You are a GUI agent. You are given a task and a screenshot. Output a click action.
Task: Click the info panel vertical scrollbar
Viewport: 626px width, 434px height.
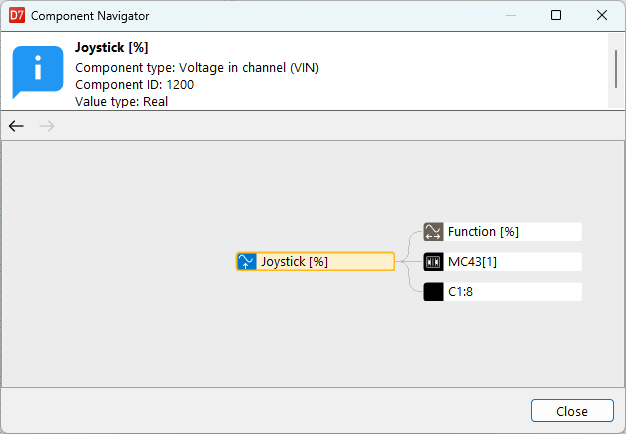(x=615, y=70)
